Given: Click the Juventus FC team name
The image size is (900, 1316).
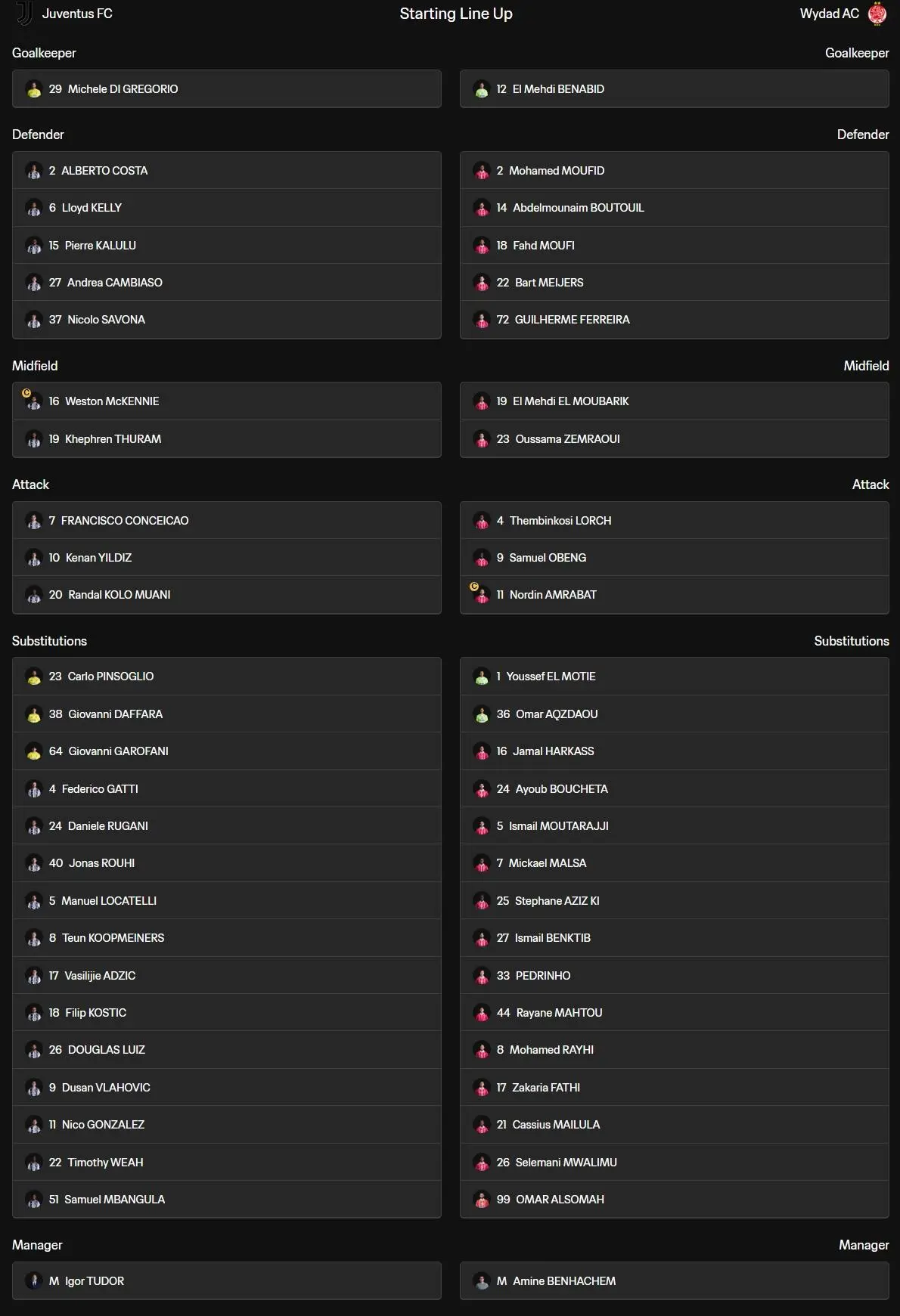Looking at the screenshot, I should [x=77, y=14].
